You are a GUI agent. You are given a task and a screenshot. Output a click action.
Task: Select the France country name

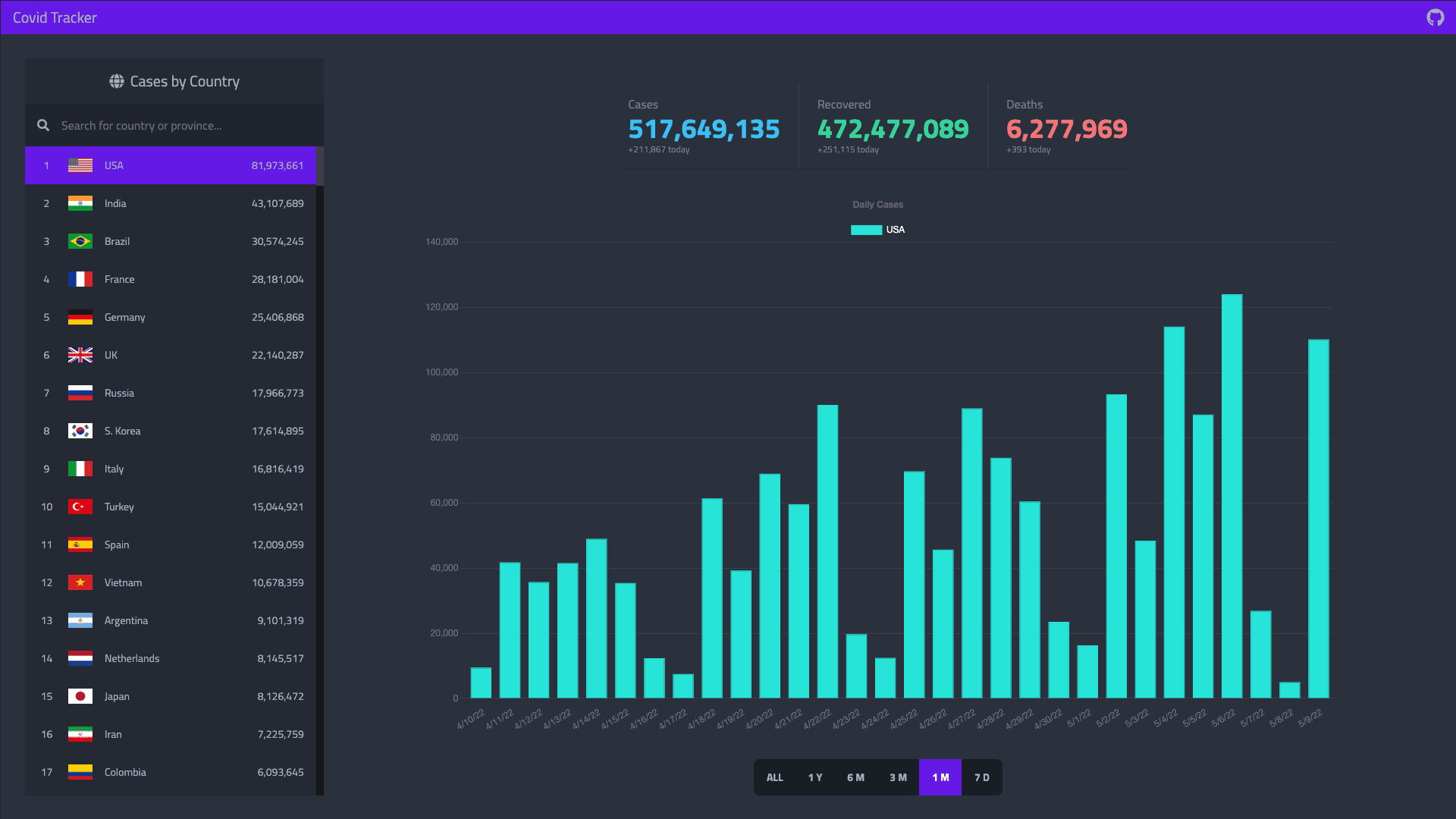click(x=120, y=279)
